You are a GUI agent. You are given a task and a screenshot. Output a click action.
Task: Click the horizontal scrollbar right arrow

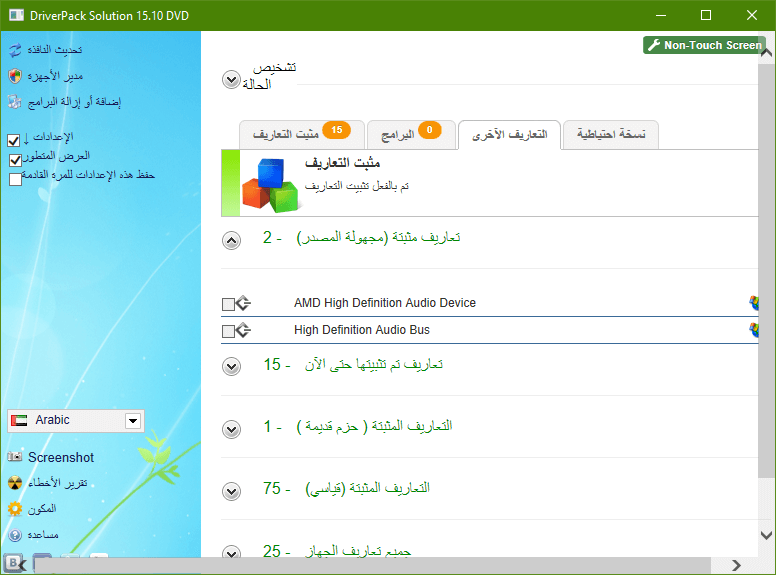click(x=736, y=565)
